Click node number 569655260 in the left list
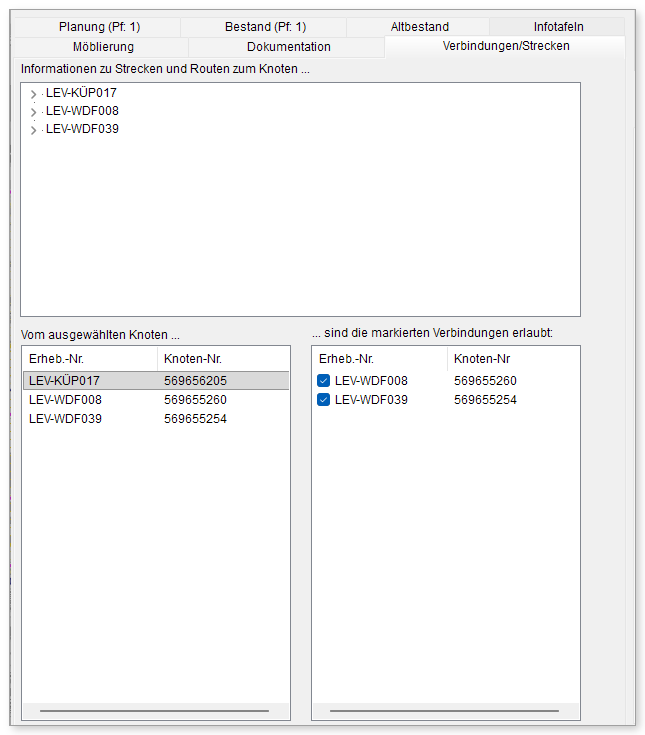 tap(195, 400)
